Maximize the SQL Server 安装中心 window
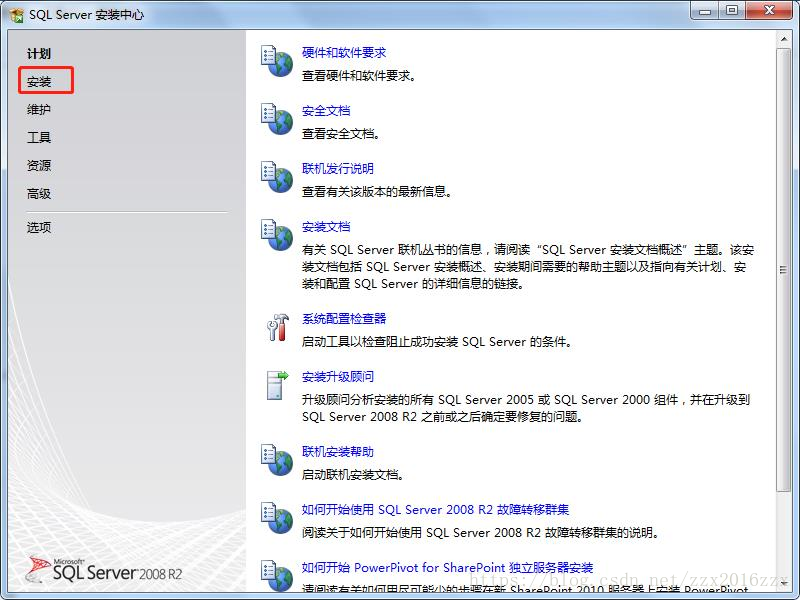This screenshot has width=800, height=600. pos(732,11)
